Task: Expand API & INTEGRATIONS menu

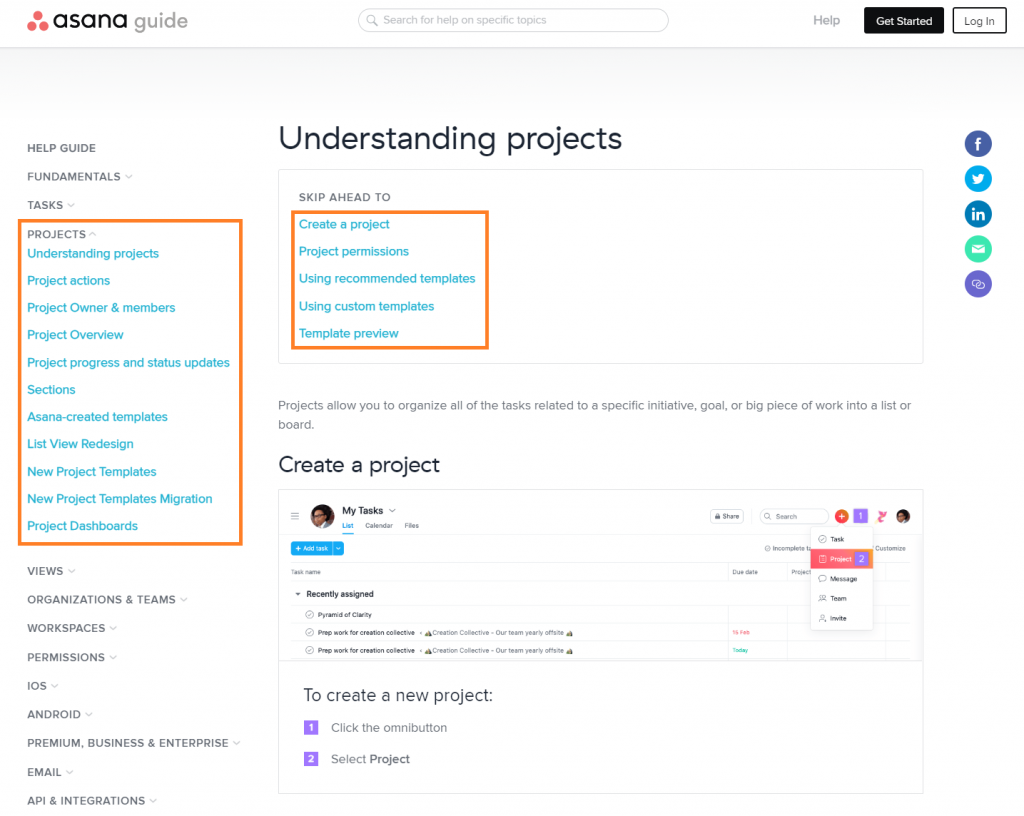Action: point(91,801)
